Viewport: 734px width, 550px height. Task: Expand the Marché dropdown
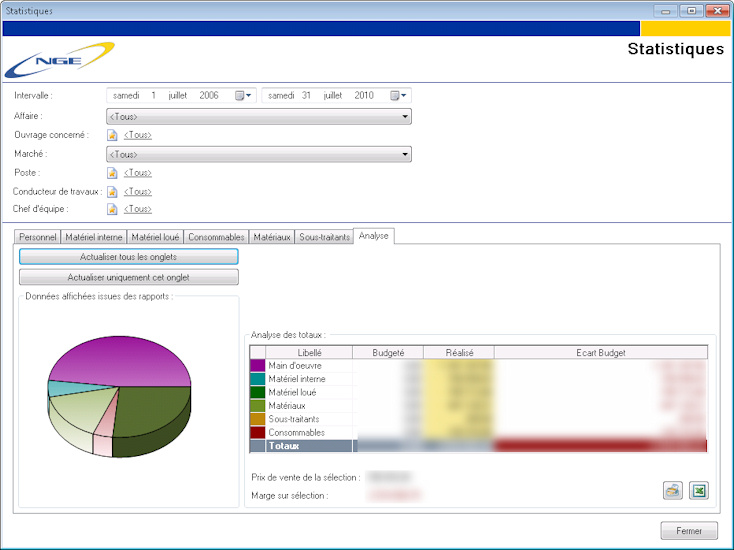pyautogui.click(x=405, y=155)
